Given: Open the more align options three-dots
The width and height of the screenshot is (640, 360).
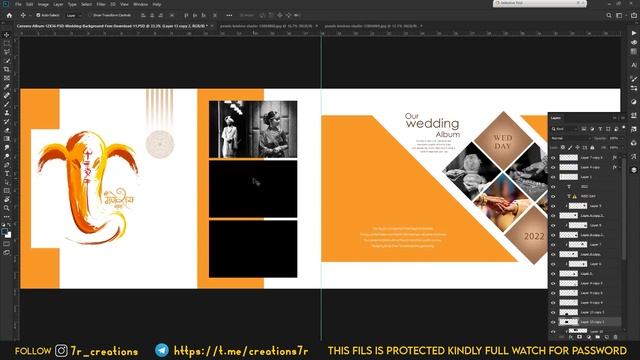Looking at the screenshot, I should [229, 16].
